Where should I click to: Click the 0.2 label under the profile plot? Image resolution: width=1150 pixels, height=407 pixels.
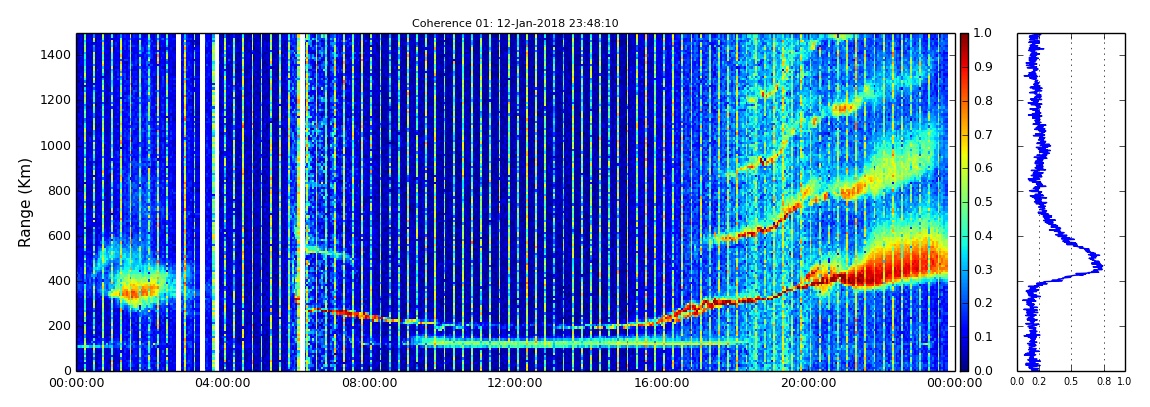pos(1039,383)
